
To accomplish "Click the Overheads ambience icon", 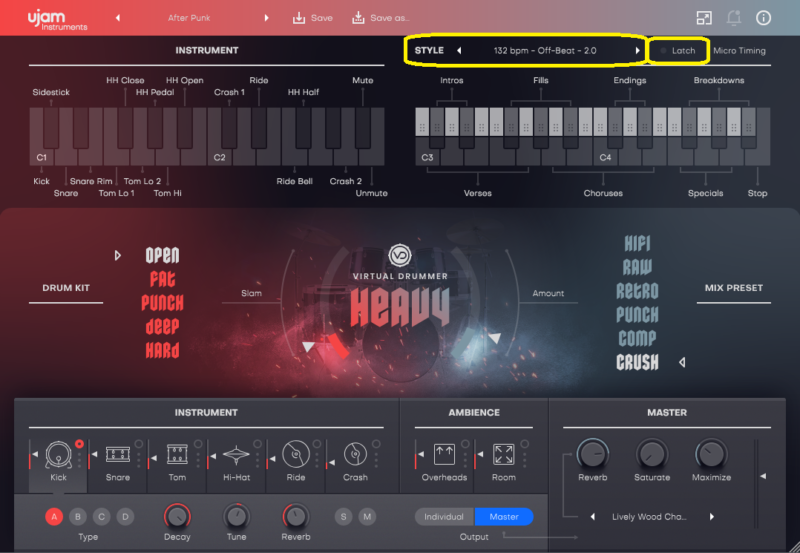I will coord(444,455).
